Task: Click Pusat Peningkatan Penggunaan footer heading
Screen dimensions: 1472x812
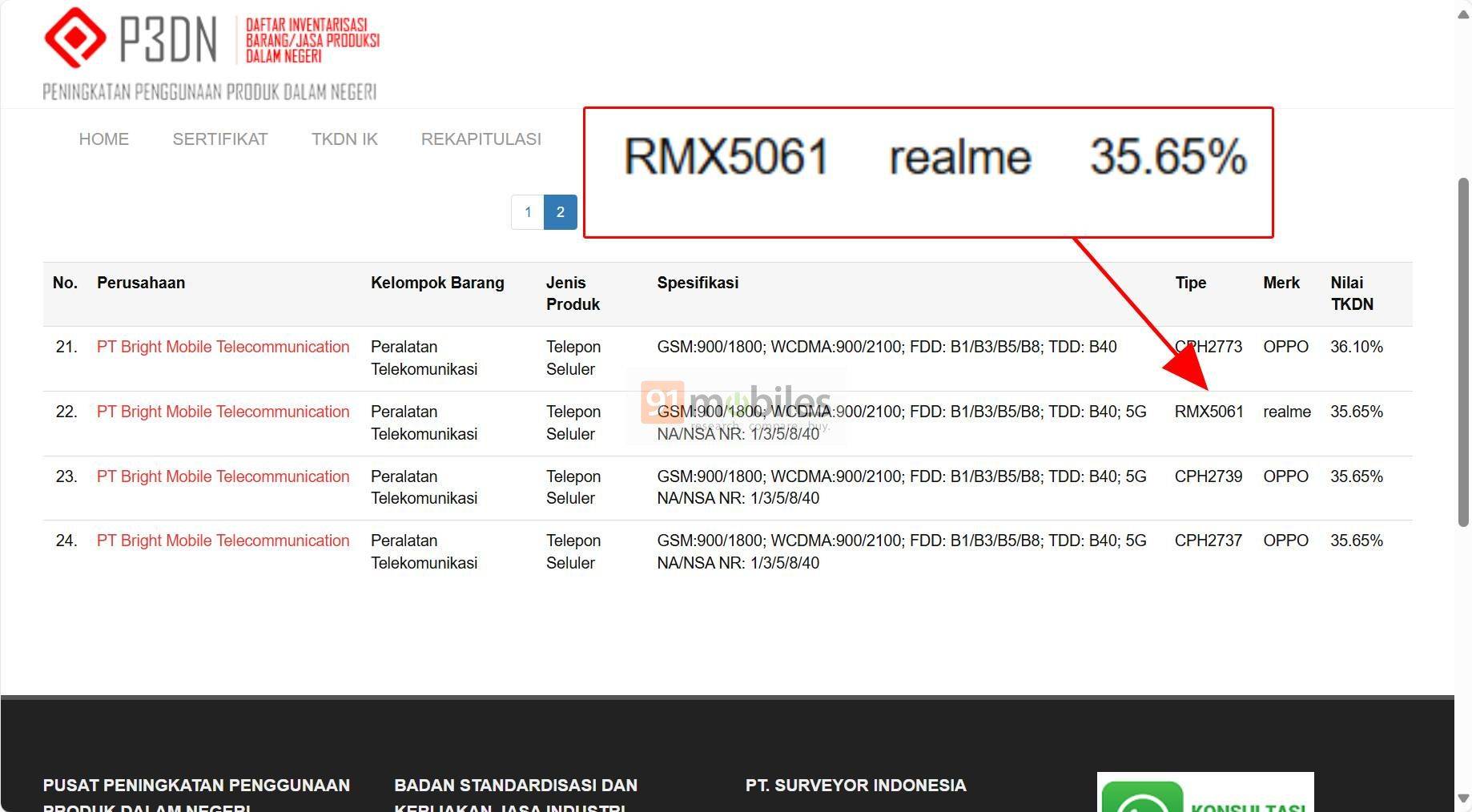Action: 196,795
